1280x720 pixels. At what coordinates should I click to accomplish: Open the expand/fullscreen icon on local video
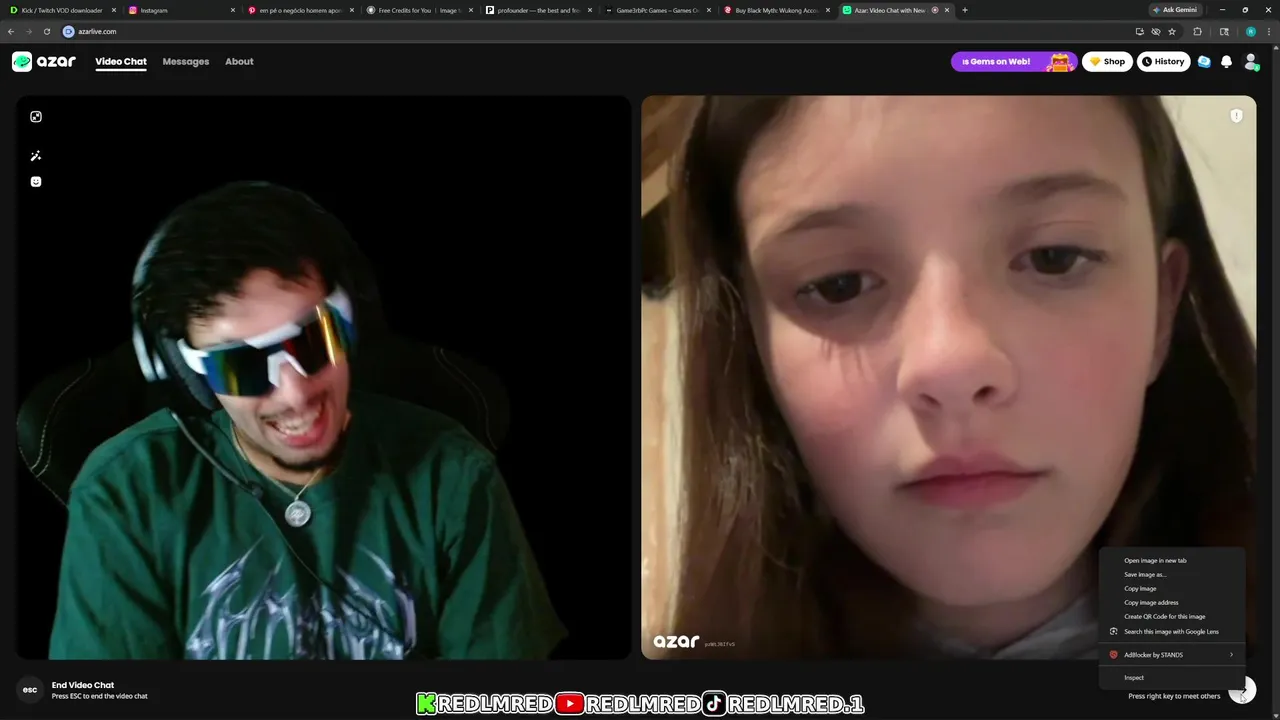[36, 117]
